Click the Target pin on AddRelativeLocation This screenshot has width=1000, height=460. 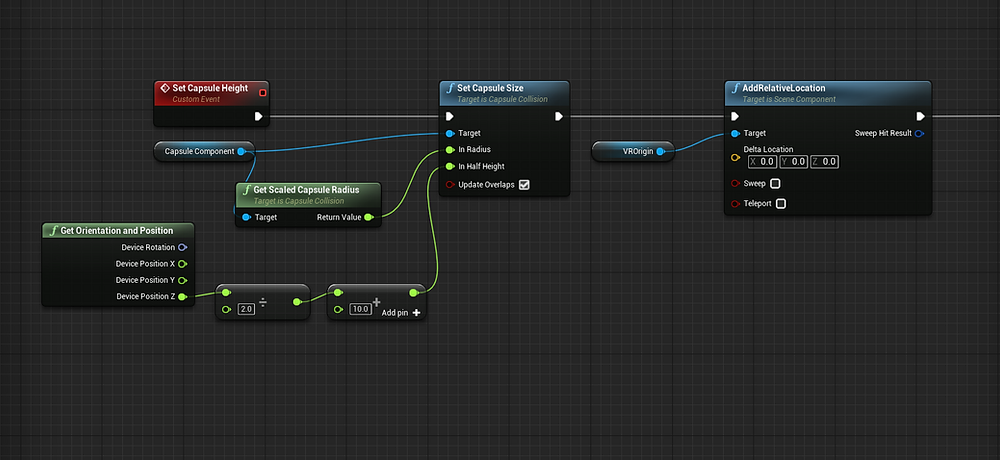pyautogui.click(x=735, y=133)
